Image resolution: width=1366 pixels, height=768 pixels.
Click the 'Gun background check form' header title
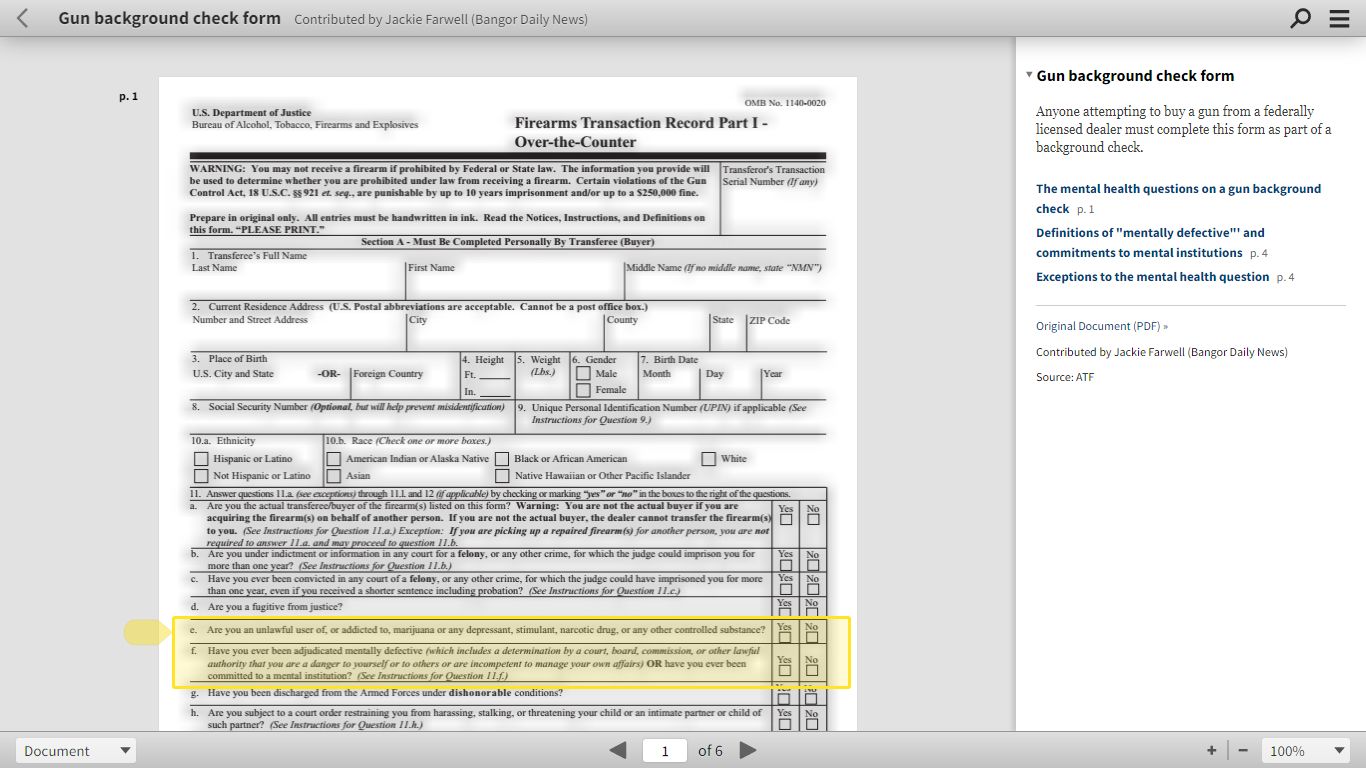click(x=169, y=18)
